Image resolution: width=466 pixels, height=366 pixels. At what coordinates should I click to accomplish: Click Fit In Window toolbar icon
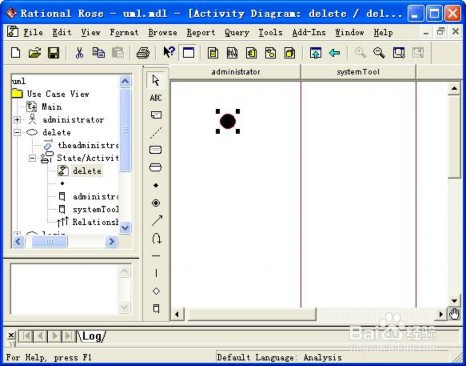399,53
